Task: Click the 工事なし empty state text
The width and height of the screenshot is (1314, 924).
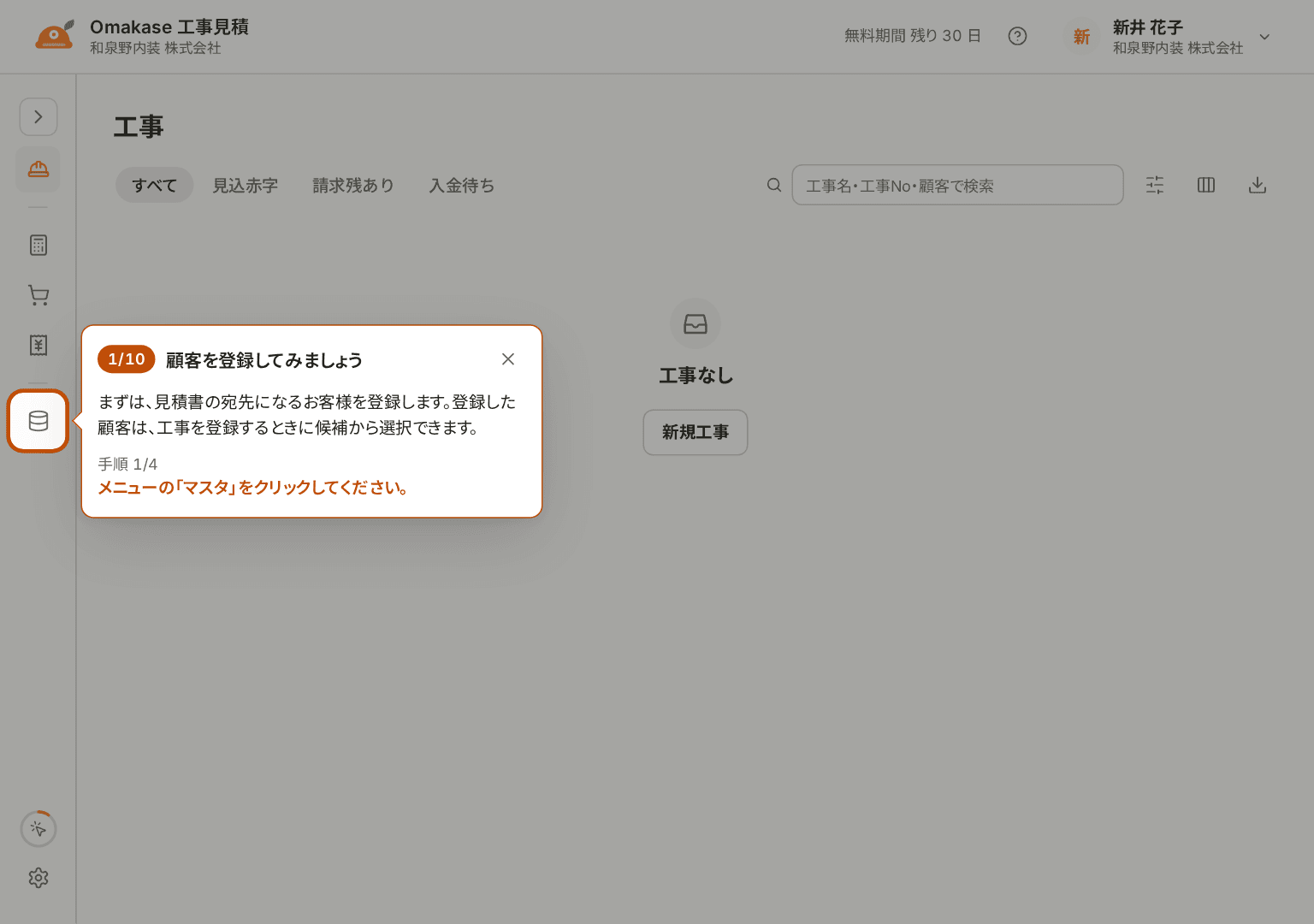Action: tap(695, 376)
